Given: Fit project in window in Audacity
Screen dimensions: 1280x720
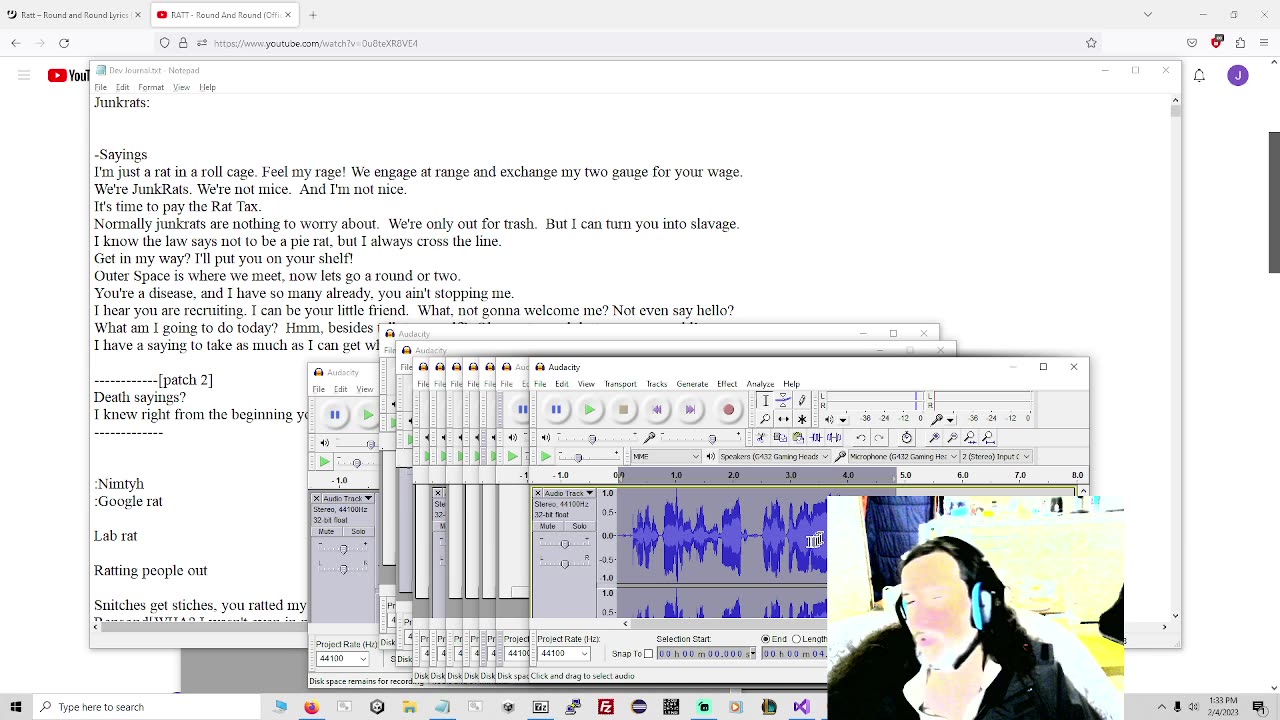Looking at the screenshot, I should coord(988,437).
